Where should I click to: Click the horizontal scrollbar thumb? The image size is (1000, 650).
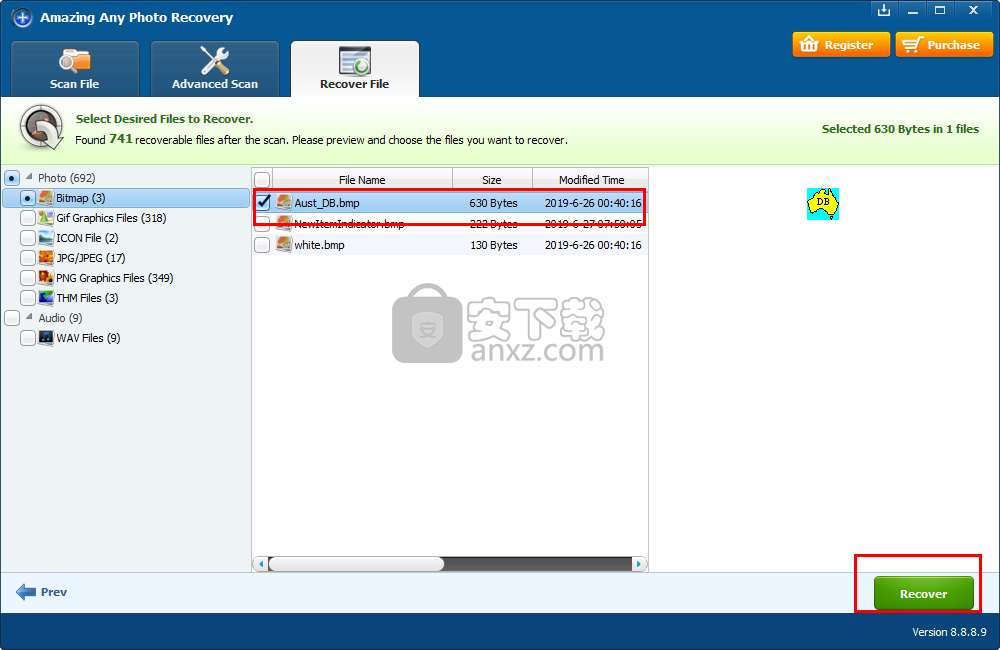click(x=356, y=564)
